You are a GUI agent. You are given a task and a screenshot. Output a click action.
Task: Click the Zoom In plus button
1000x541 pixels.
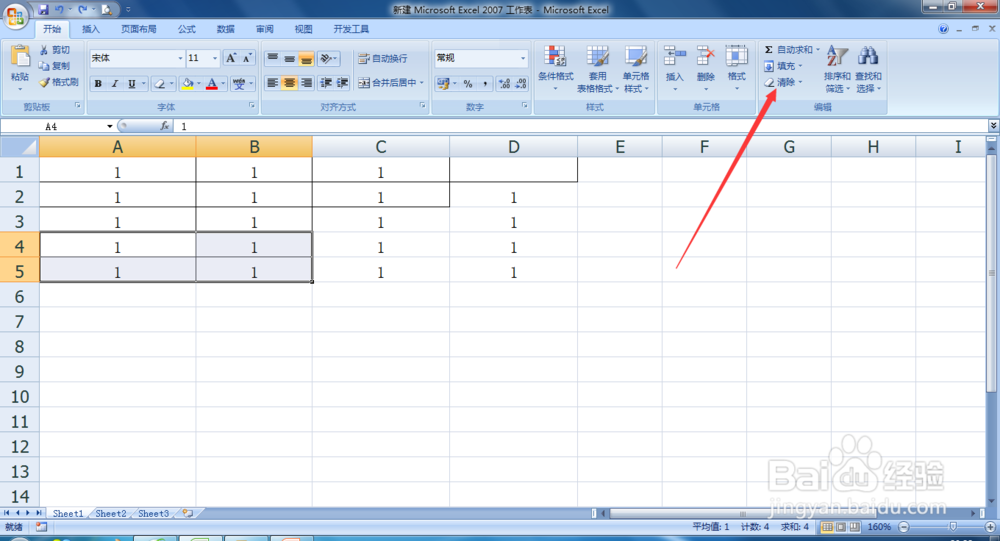point(991,527)
